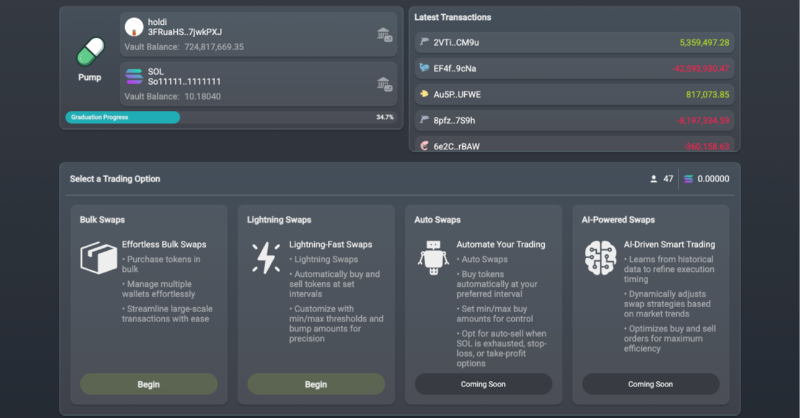This screenshot has height=418, width=800.
Task: Begin Lightning Swaps
Action: pos(316,384)
